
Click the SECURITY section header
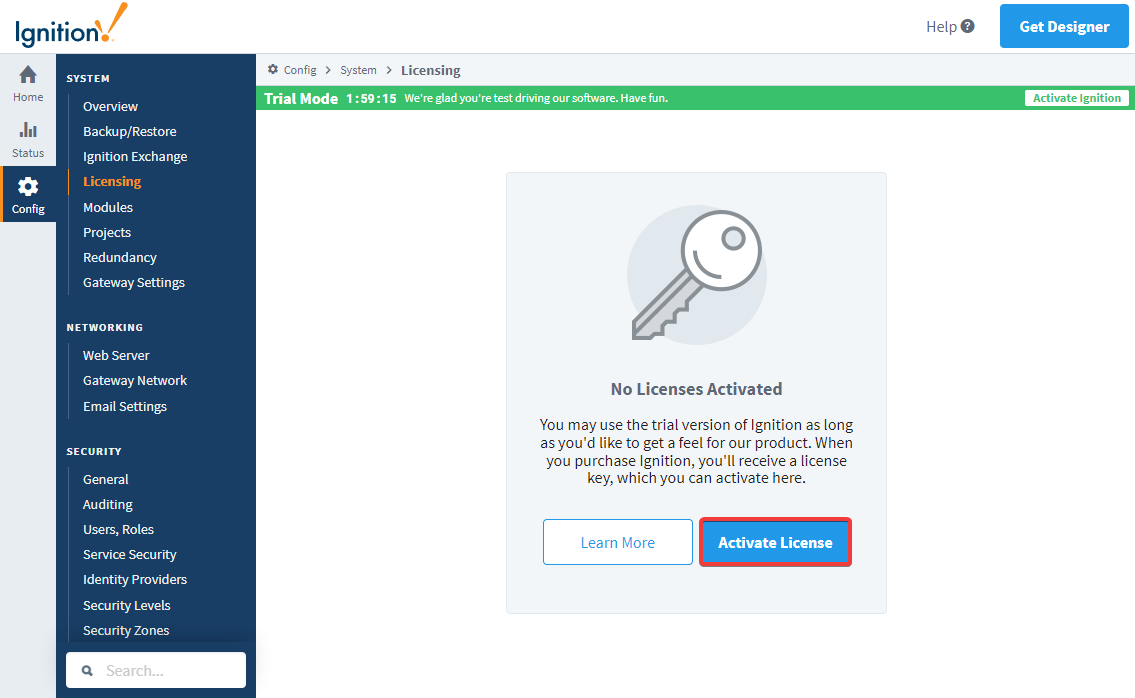click(94, 451)
